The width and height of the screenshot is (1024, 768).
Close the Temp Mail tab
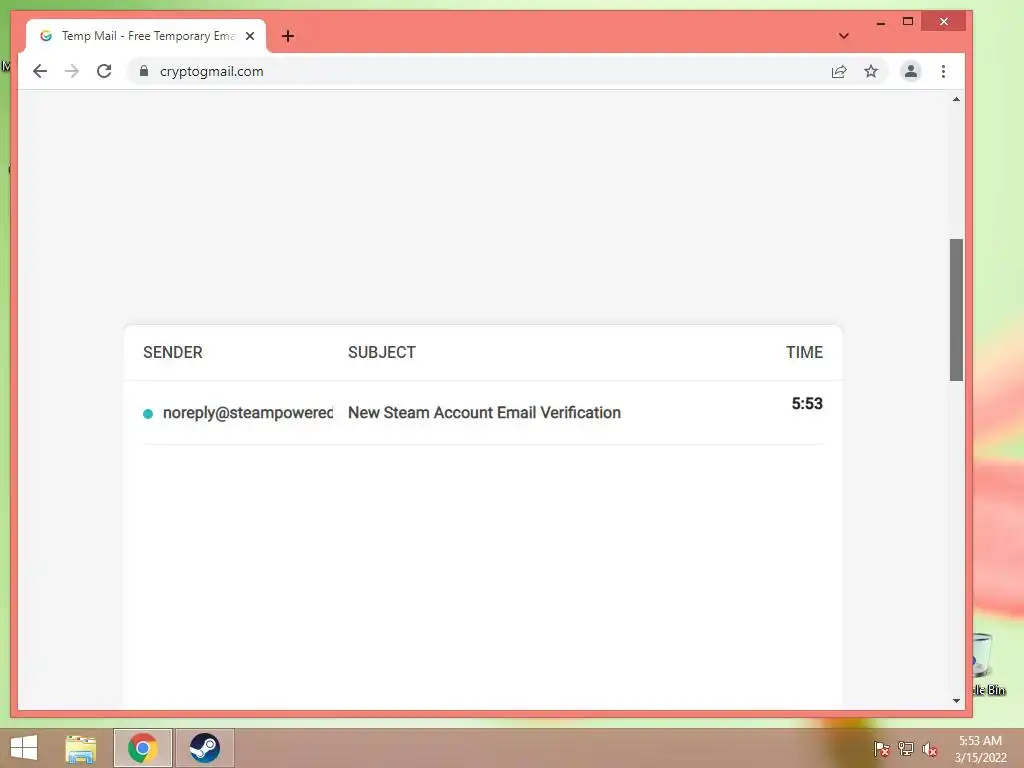[x=249, y=36]
